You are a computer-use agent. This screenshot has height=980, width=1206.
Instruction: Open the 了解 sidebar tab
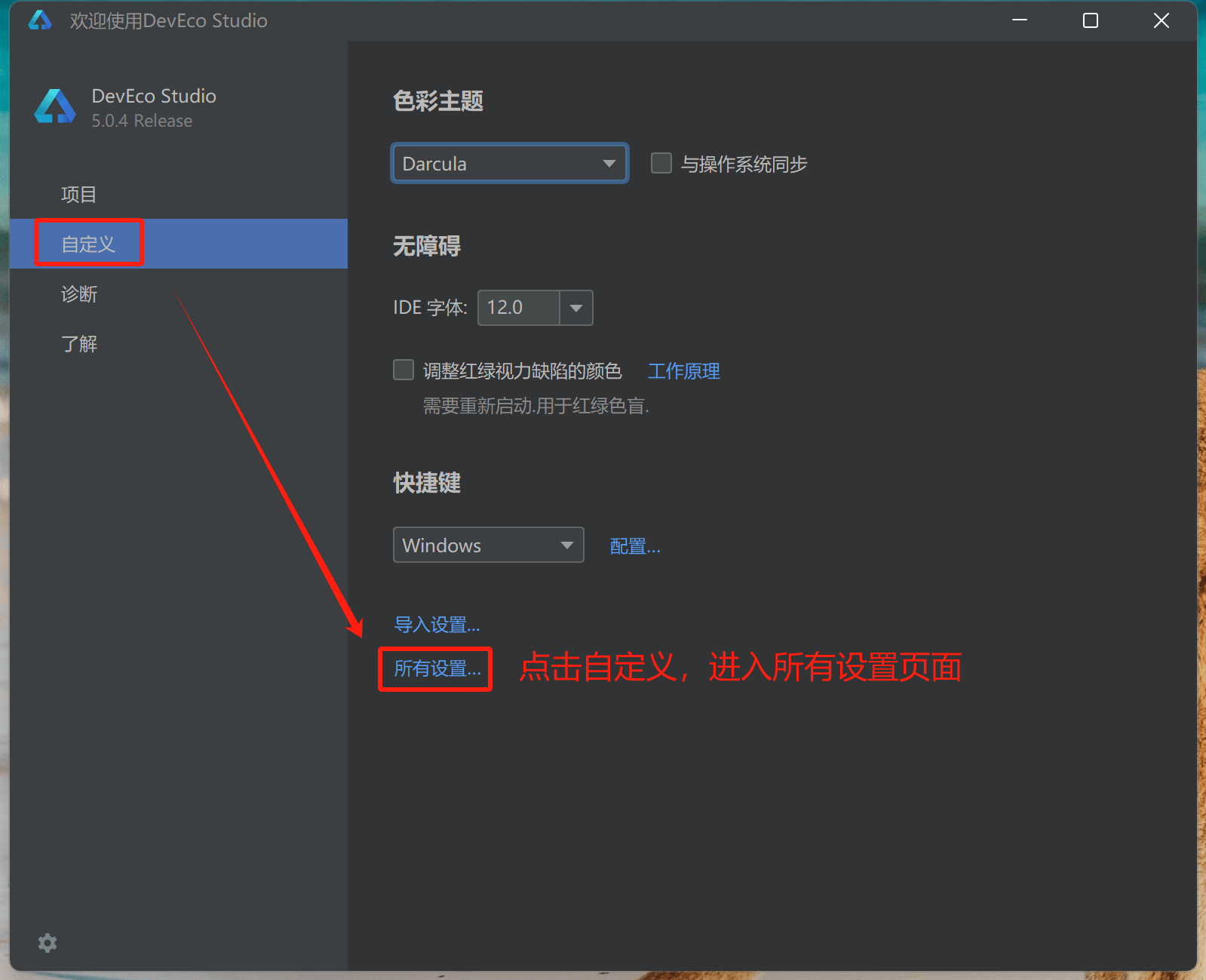(x=179, y=344)
